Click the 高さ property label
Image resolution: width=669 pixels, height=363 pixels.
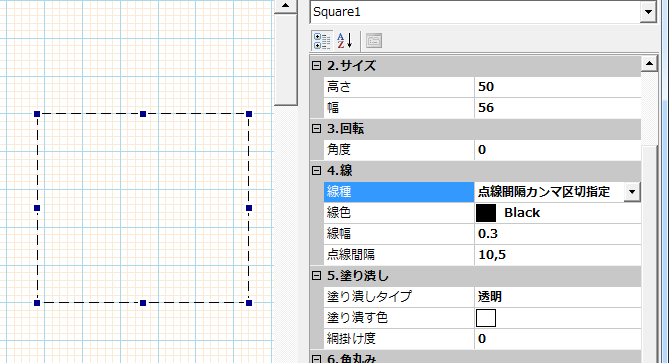(x=339, y=87)
